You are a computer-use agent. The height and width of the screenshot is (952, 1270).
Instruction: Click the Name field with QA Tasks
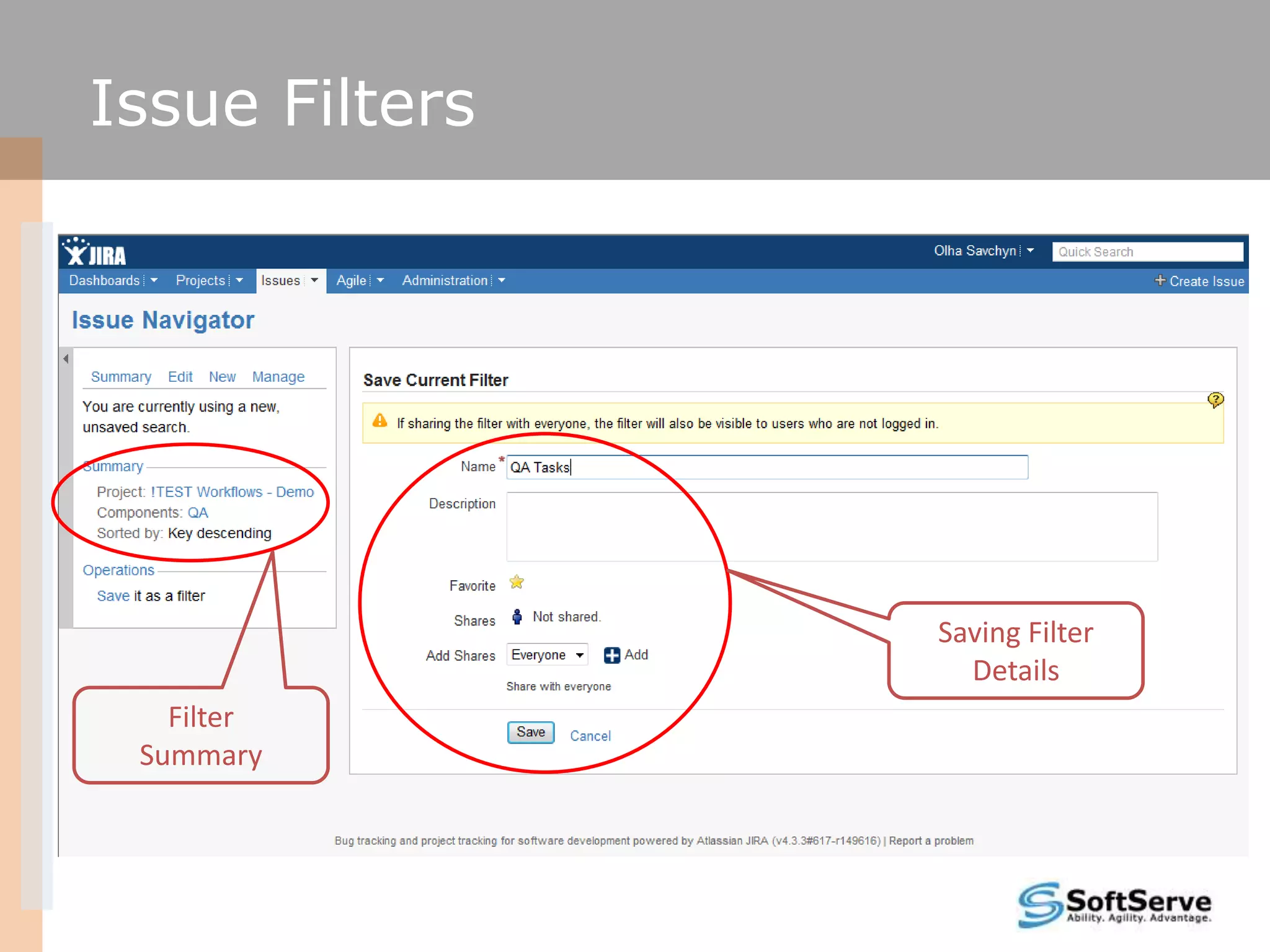point(767,467)
